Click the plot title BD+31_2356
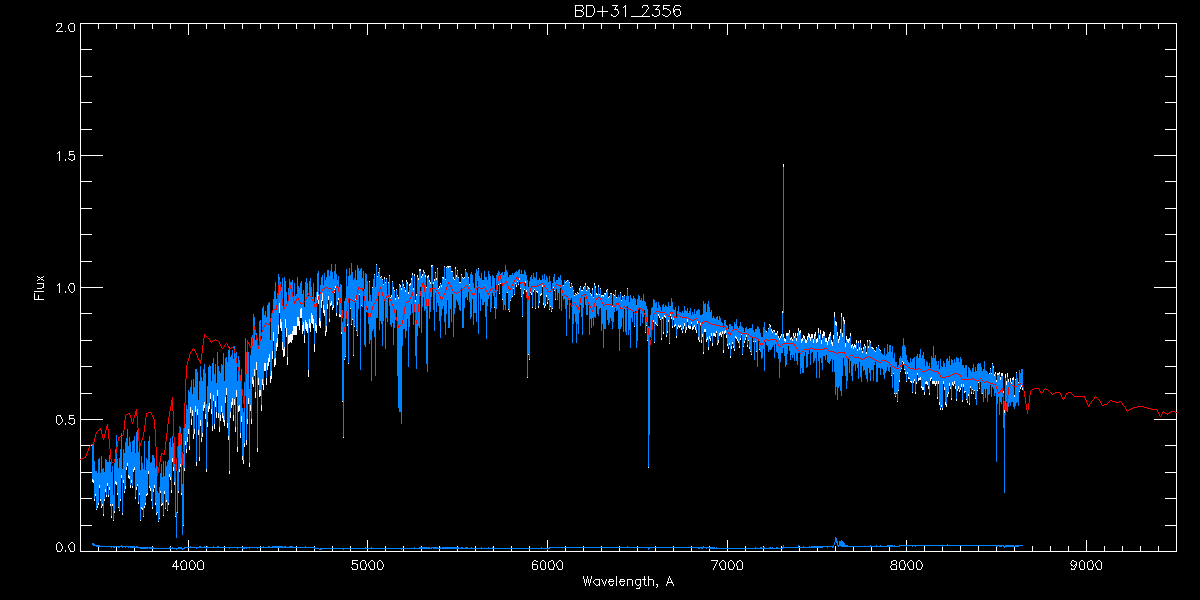 [x=628, y=11]
